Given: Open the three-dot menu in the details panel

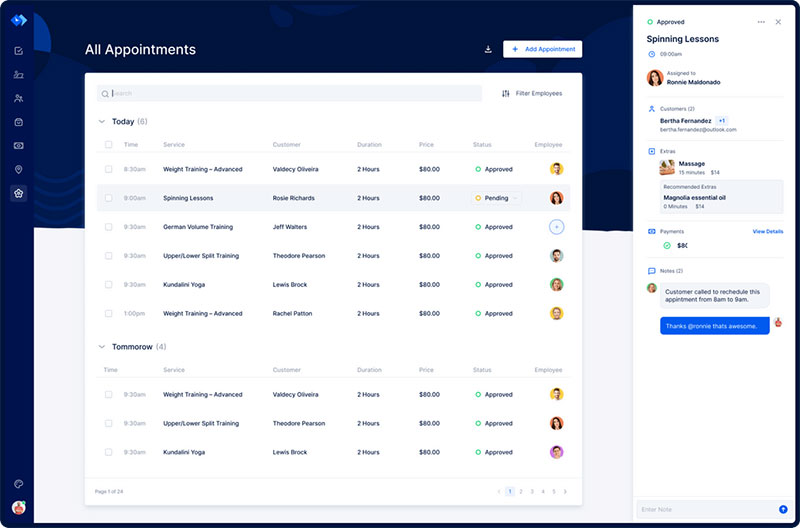Looking at the screenshot, I should click(761, 22).
